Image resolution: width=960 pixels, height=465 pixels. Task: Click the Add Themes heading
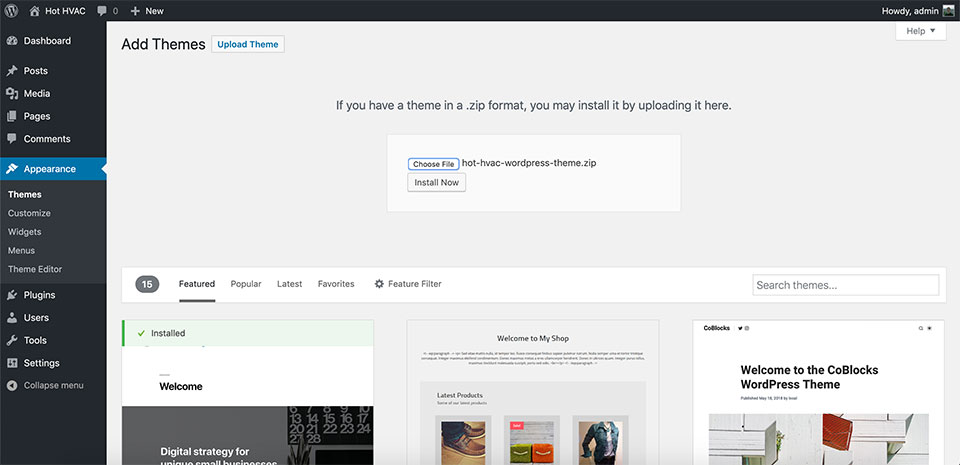pos(163,44)
